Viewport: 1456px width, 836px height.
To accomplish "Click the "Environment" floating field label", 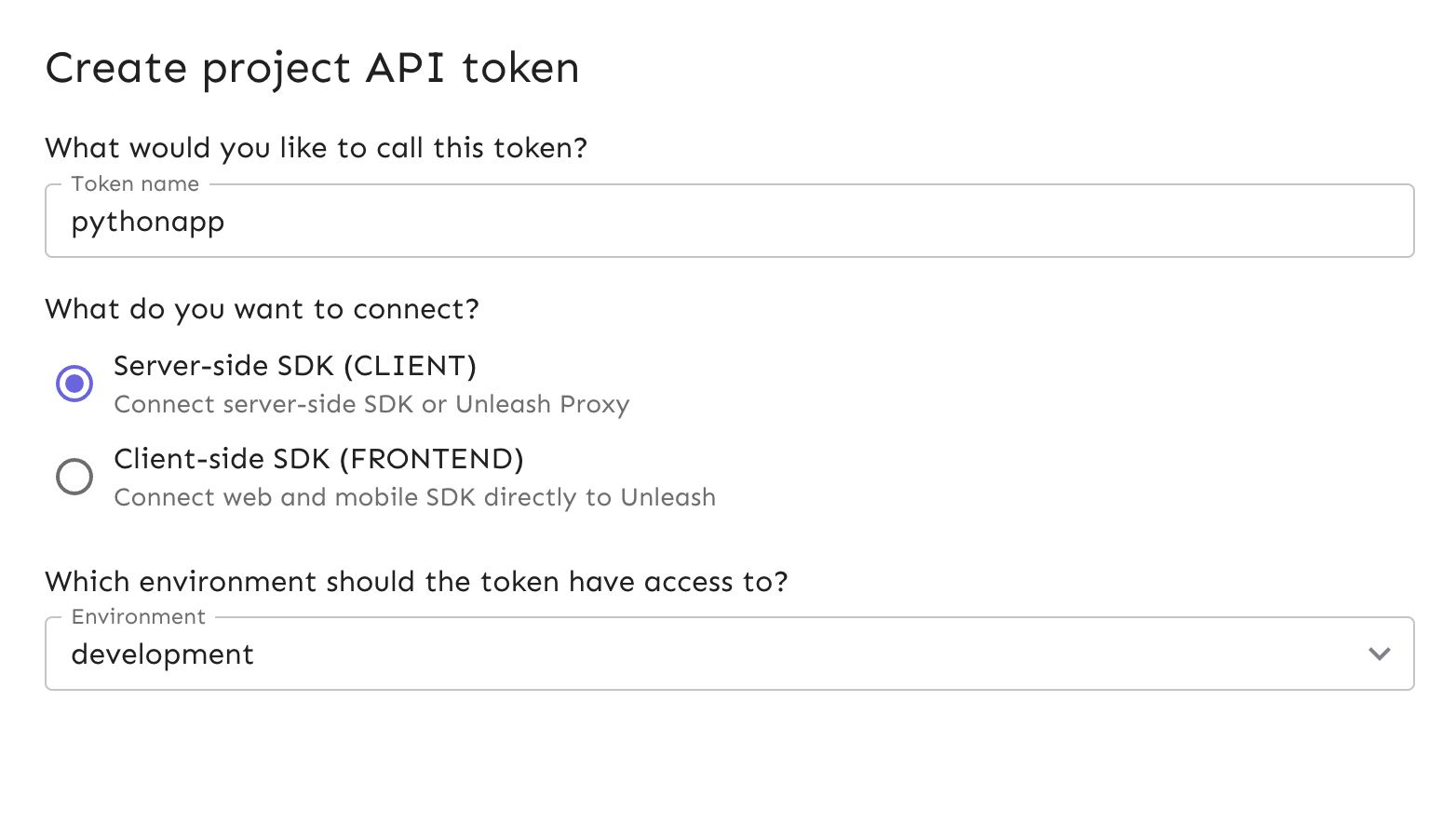I will tap(138, 617).
